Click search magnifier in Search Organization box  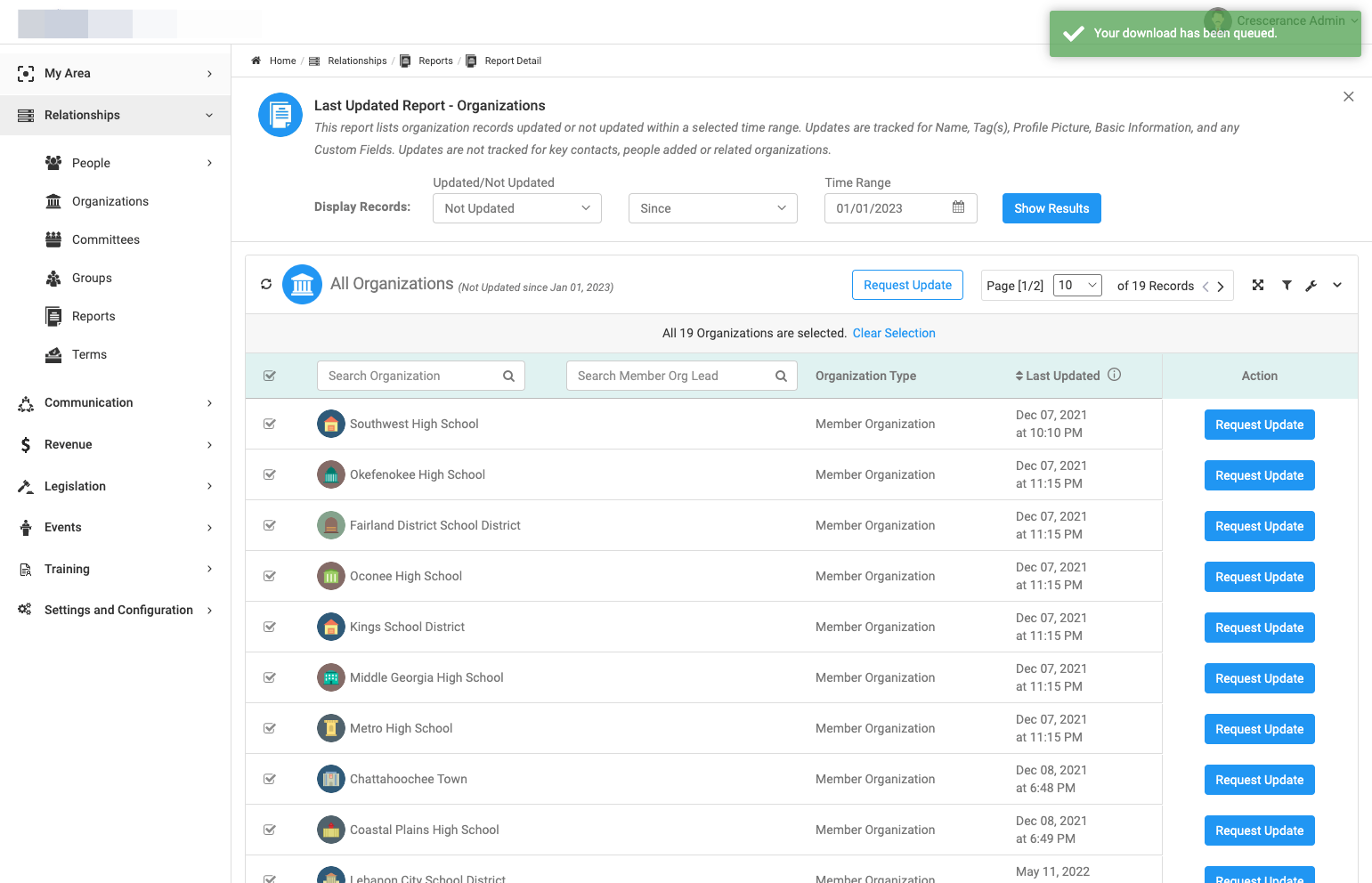click(x=508, y=376)
